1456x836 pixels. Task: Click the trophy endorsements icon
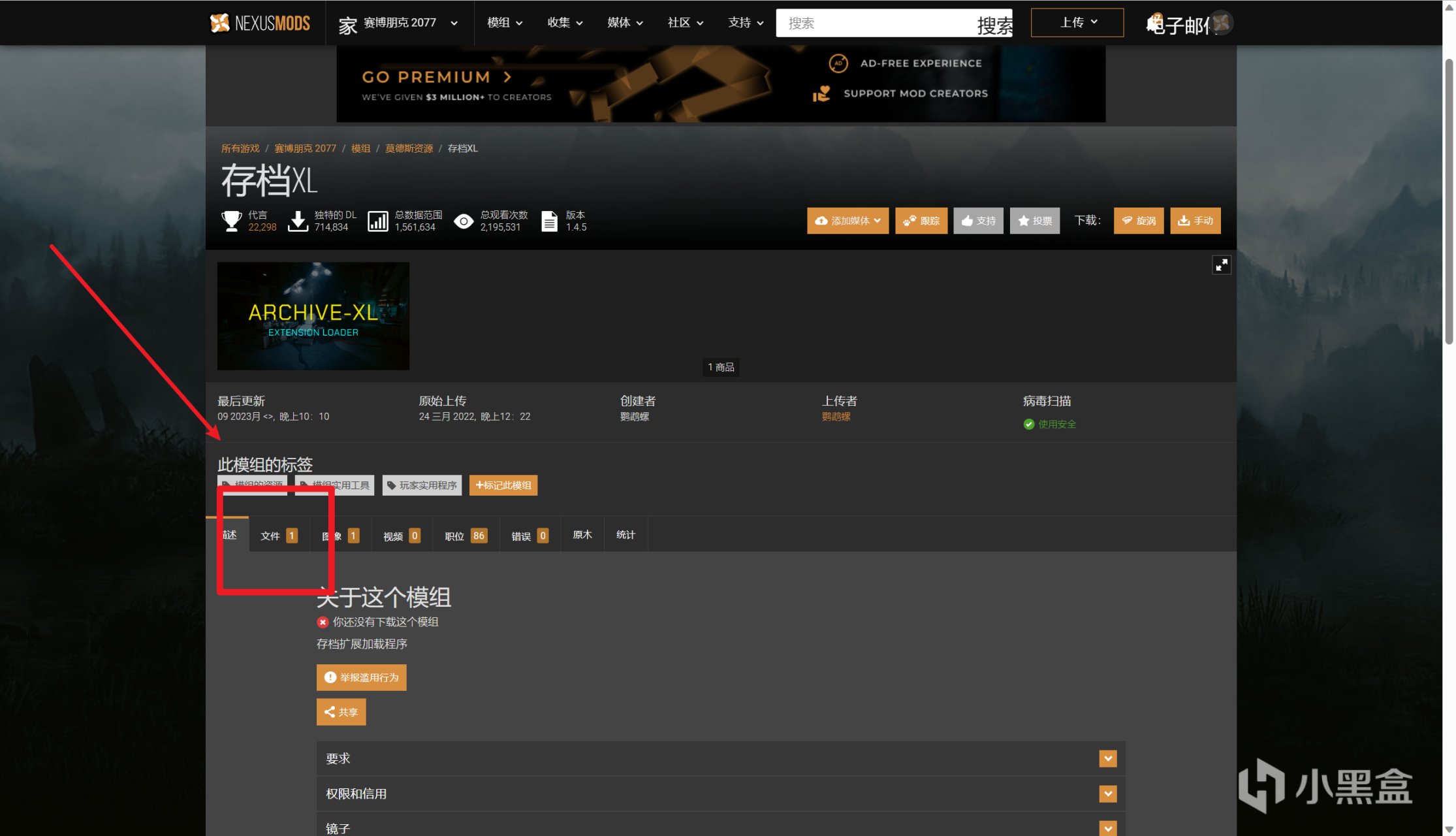tap(231, 221)
